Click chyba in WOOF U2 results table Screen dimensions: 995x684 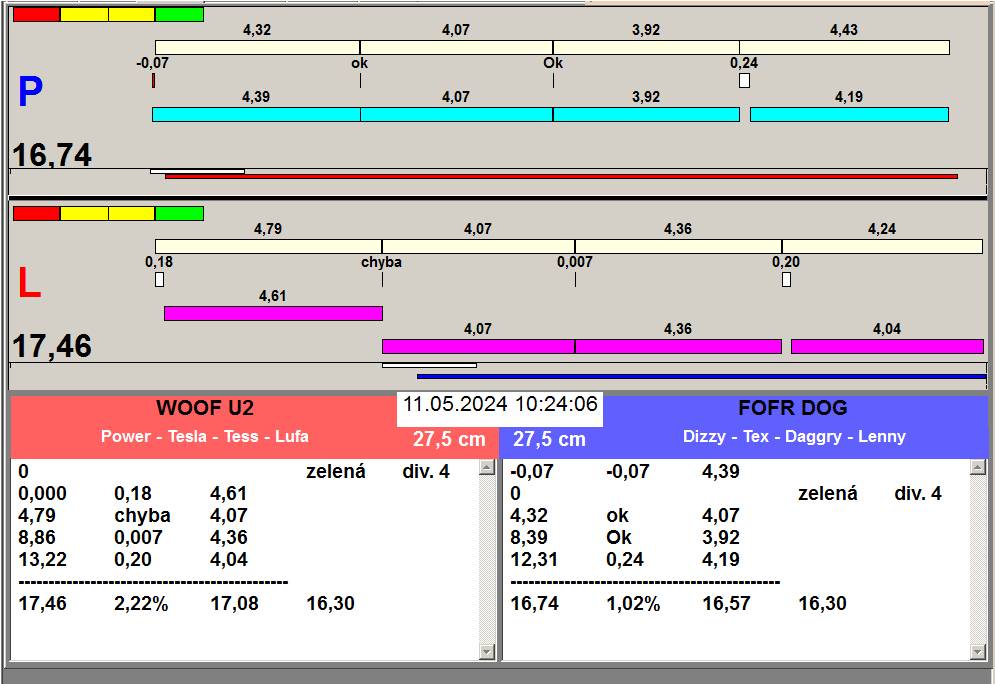click(x=142, y=515)
